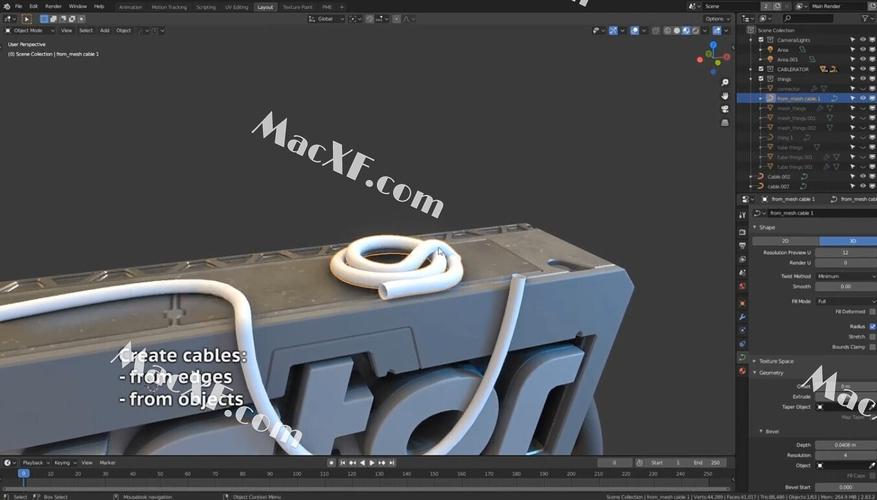
Task: Open the viewport Object menu
Action: tap(124, 31)
